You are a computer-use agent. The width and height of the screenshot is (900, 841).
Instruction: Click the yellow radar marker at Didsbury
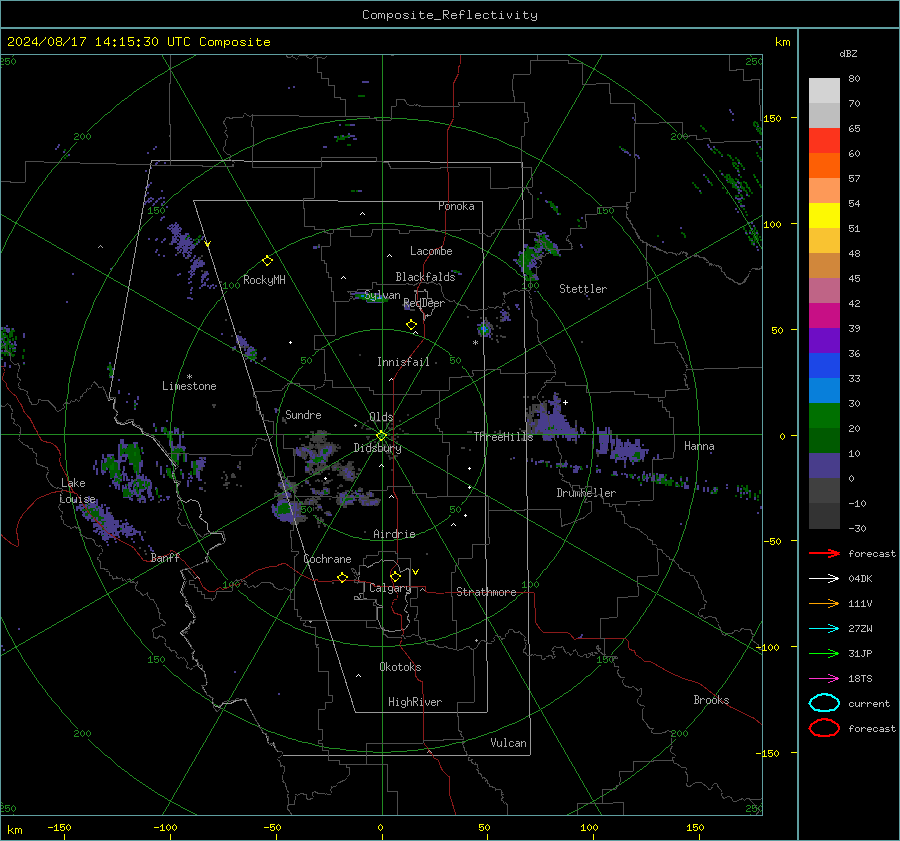click(x=381, y=436)
